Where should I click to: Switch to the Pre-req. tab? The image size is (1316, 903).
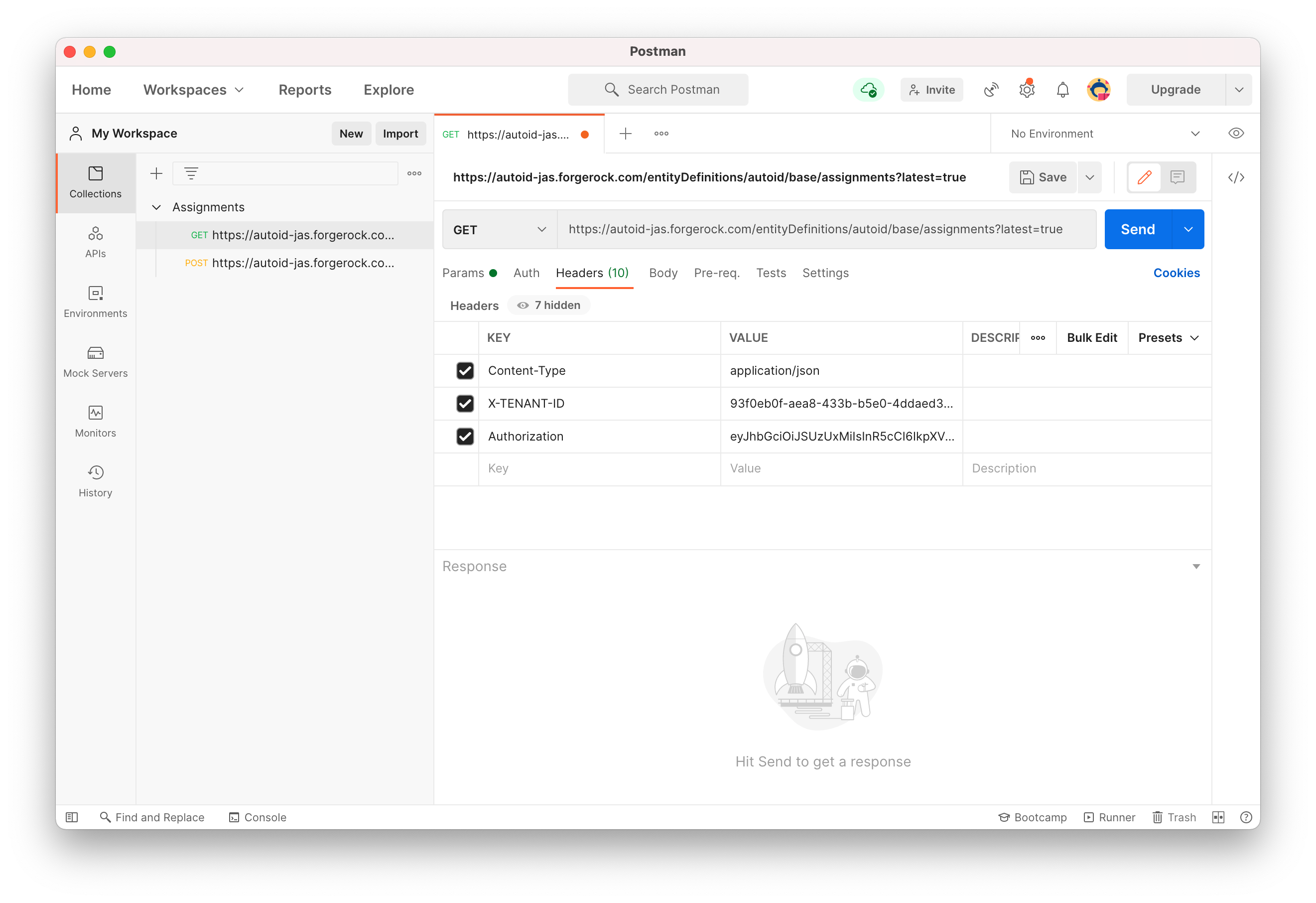tap(716, 273)
